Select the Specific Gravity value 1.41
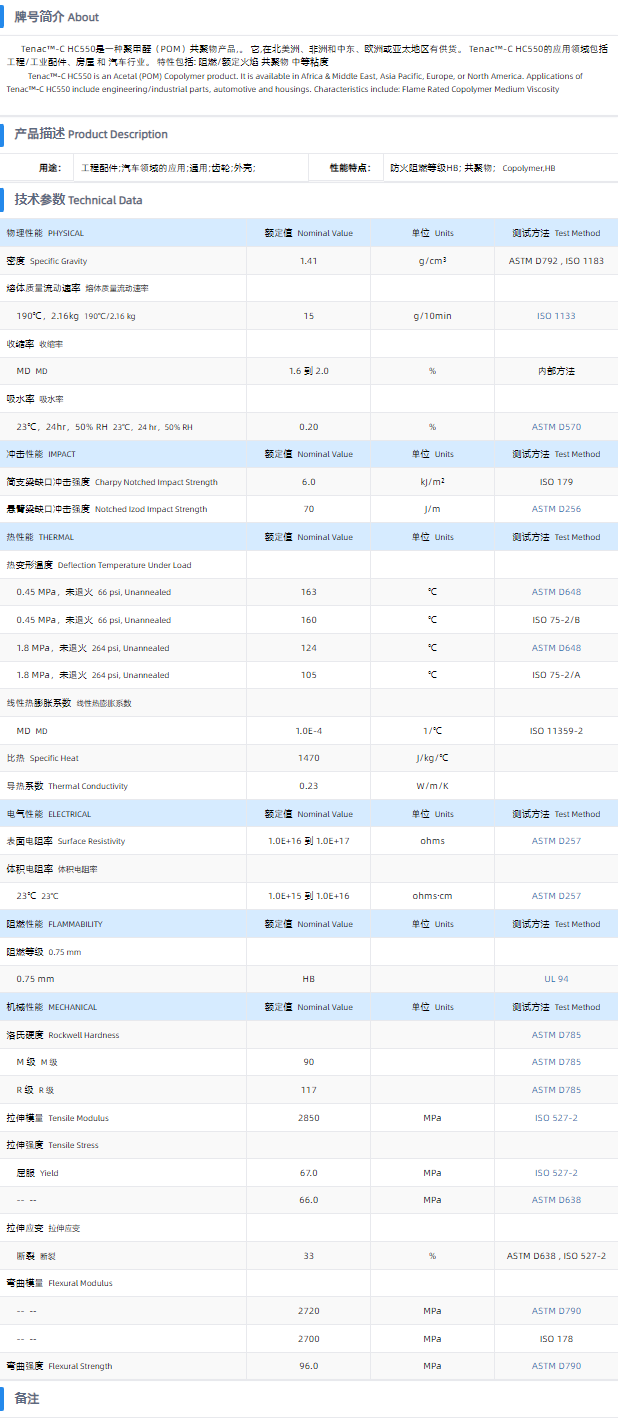618x1426 pixels. pos(309,261)
